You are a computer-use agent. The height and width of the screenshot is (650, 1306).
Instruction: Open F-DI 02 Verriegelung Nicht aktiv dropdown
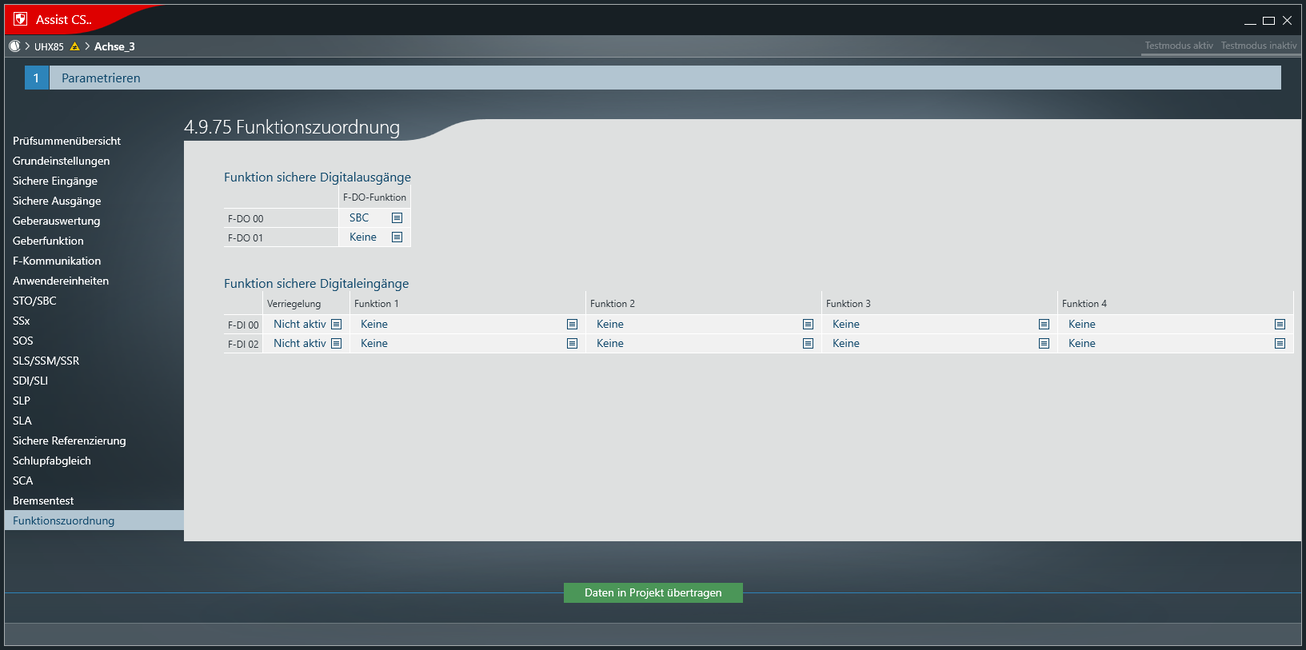click(x=300, y=343)
